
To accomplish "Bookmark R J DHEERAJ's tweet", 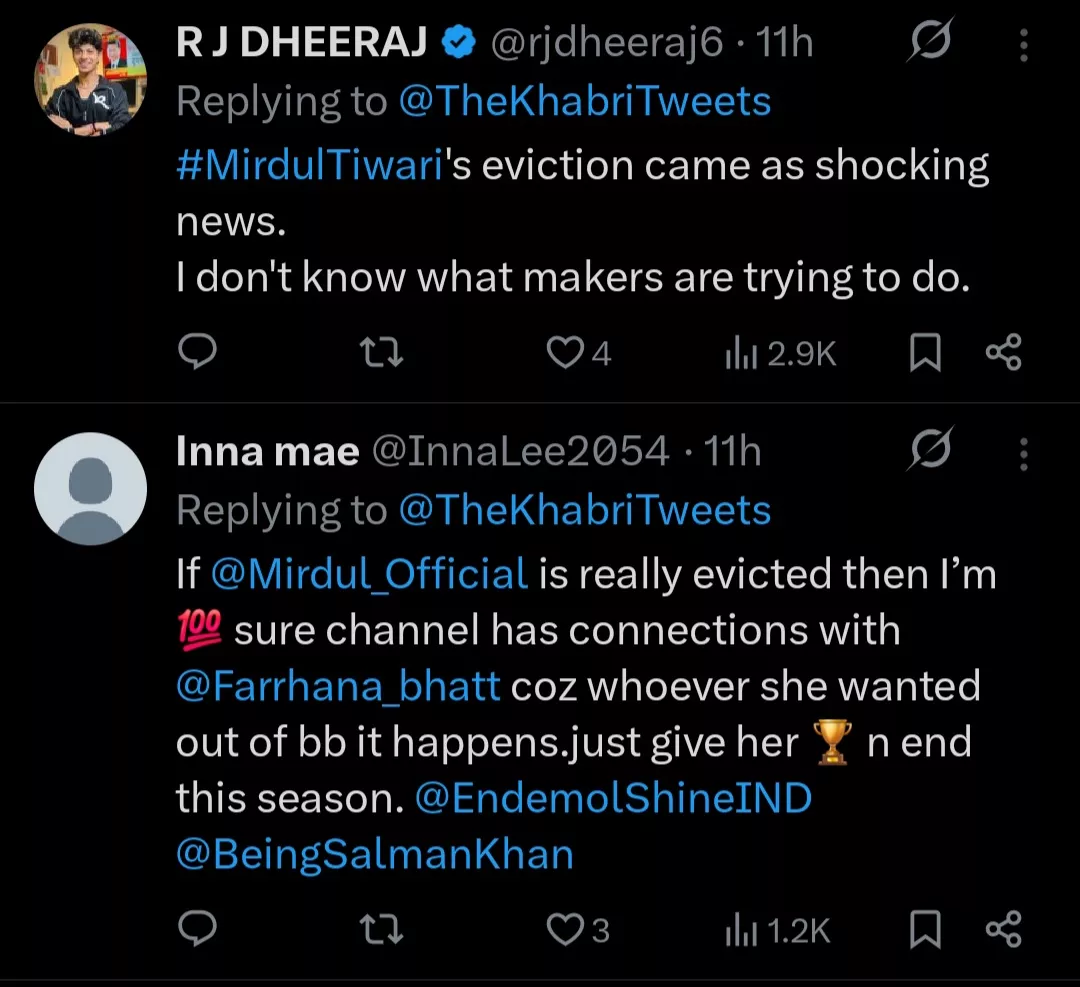I will pyautogui.click(x=924, y=352).
